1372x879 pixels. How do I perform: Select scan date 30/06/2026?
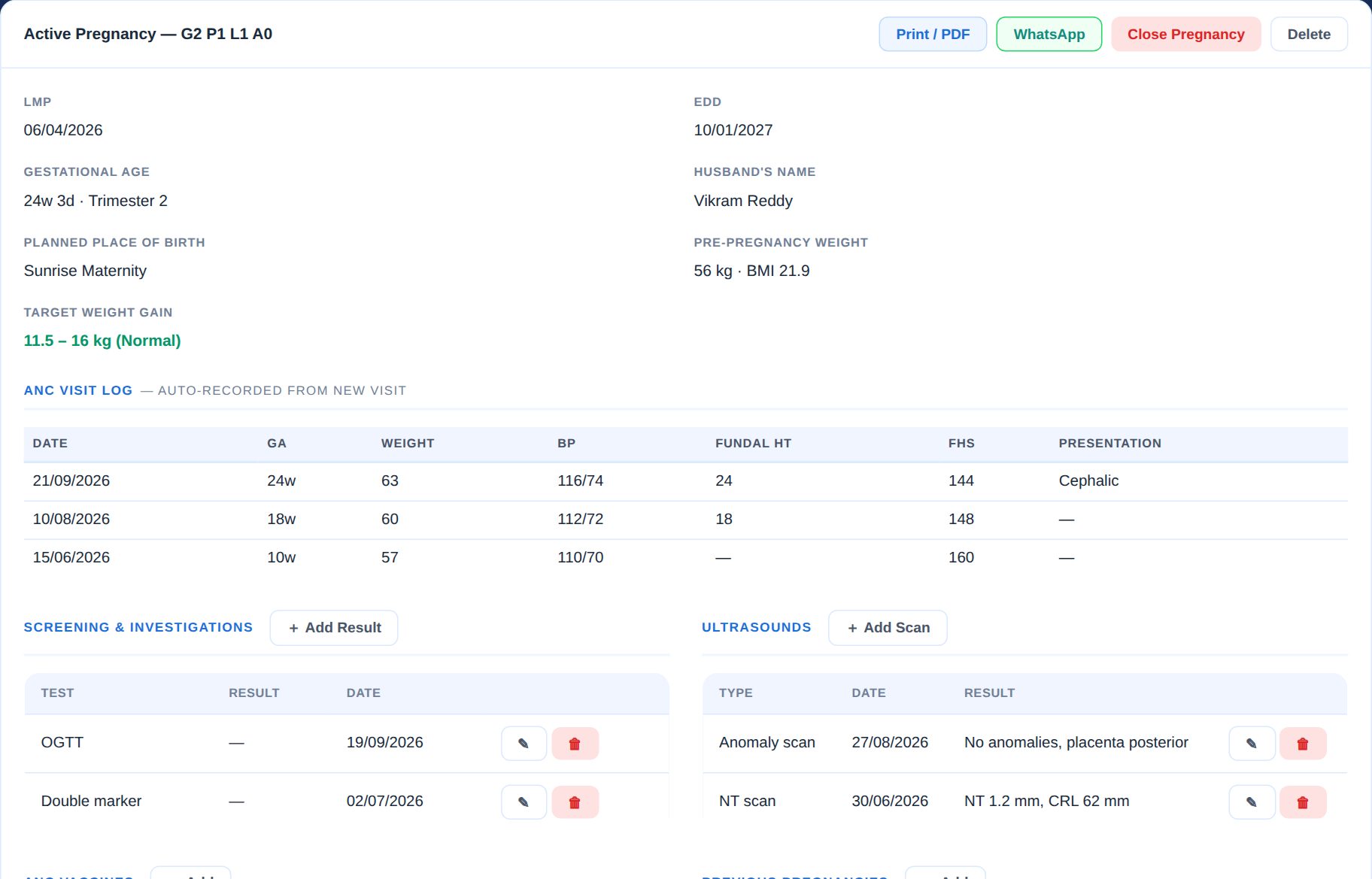pyautogui.click(x=890, y=801)
